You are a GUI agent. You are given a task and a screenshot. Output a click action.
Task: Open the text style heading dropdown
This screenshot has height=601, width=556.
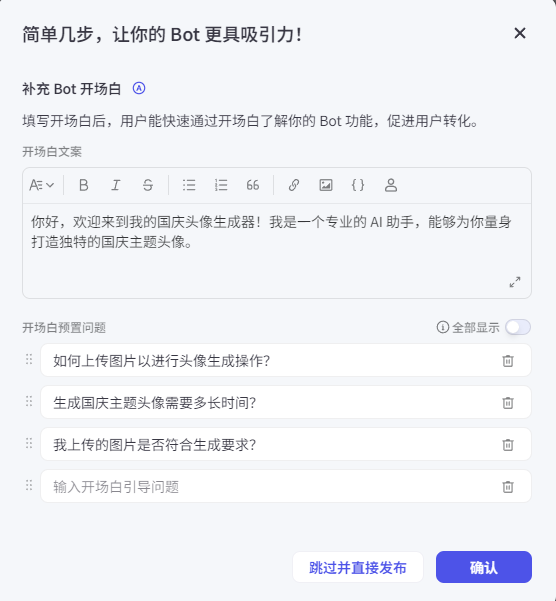[x=42, y=185]
